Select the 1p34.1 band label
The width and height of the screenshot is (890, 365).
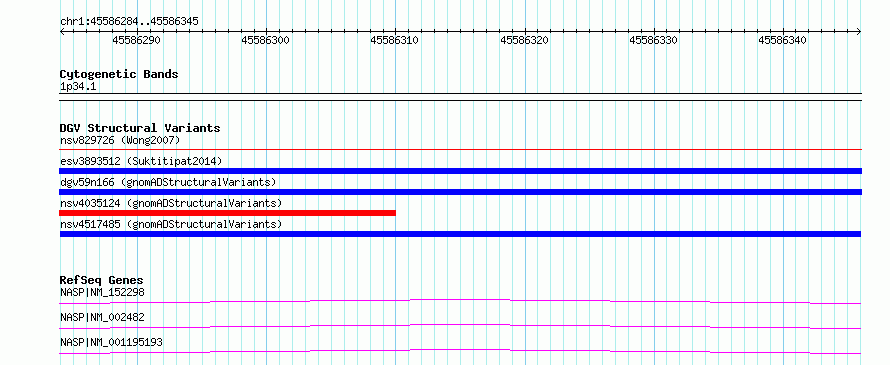78,87
